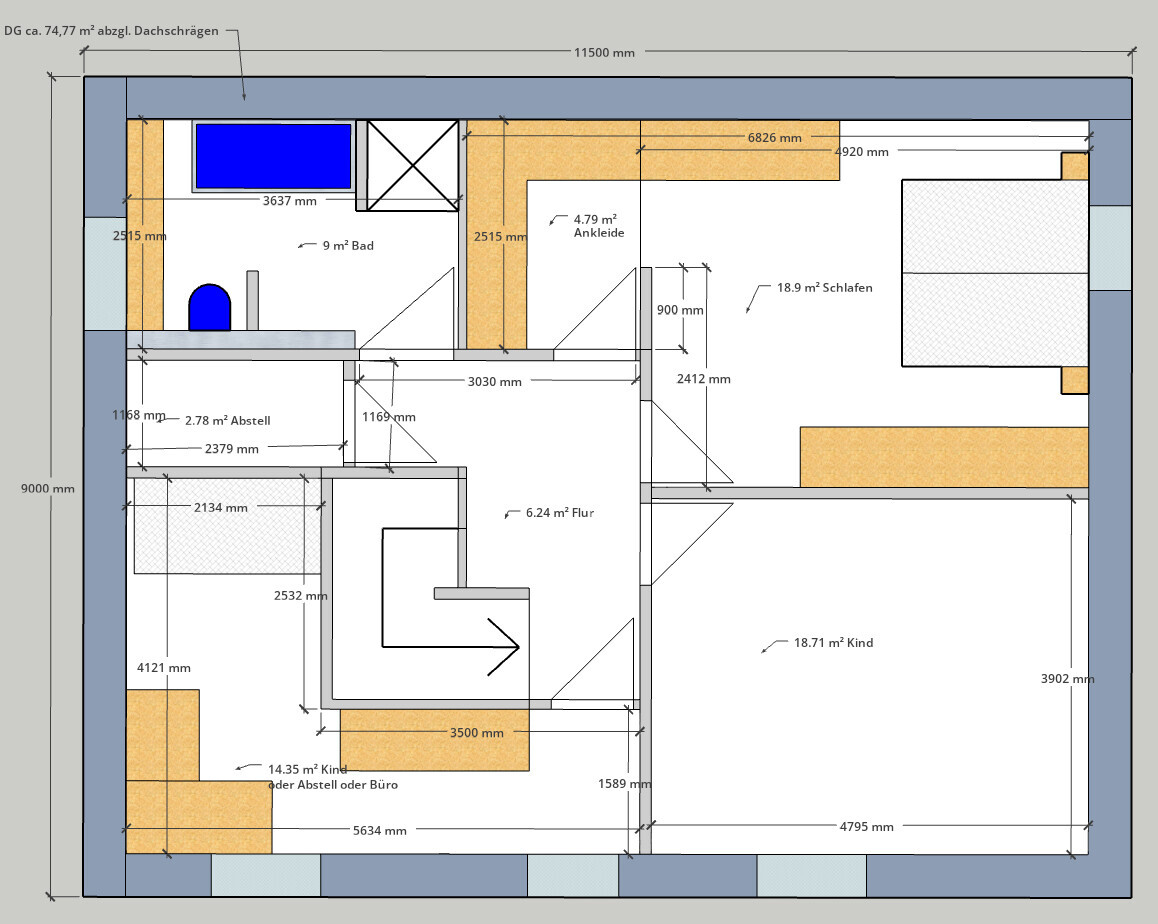Click the 3902 mm dimension text

(x=1067, y=679)
